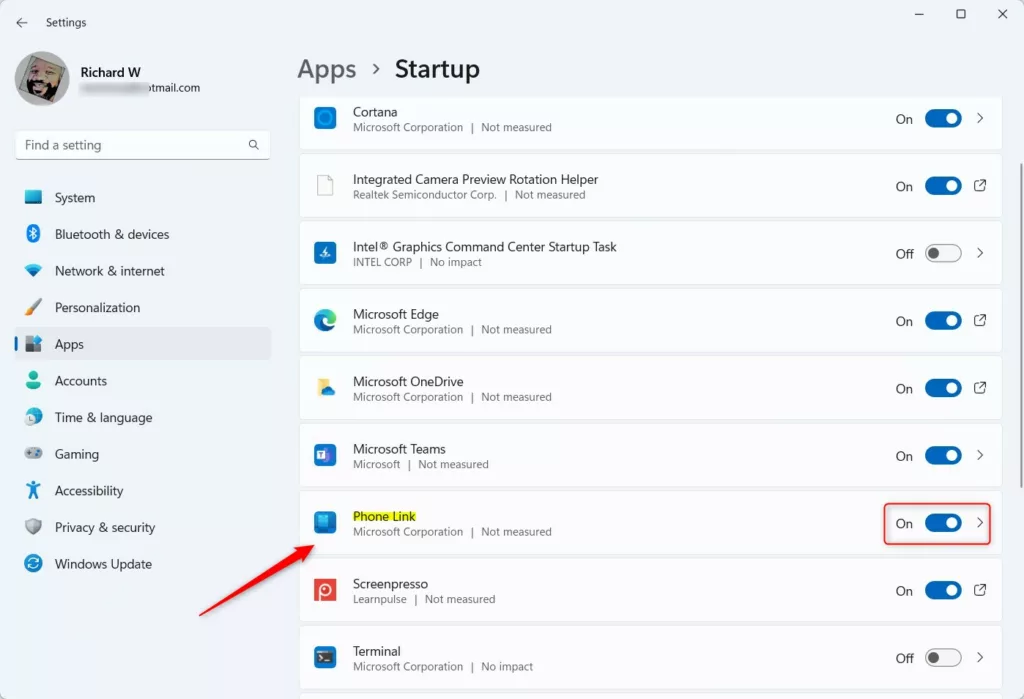The height and width of the screenshot is (699, 1024).
Task: Minimize the Settings window
Action: pyautogui.click(x=919, y=14)
